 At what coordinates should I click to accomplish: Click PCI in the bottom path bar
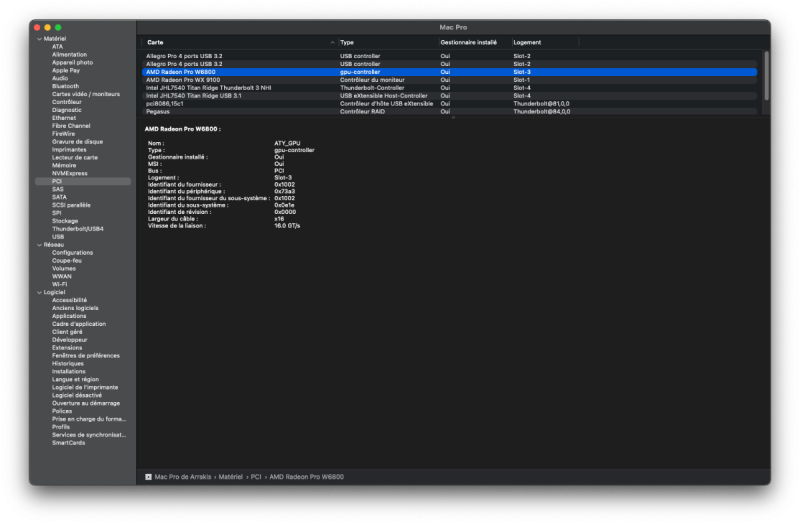click(256, 478)
